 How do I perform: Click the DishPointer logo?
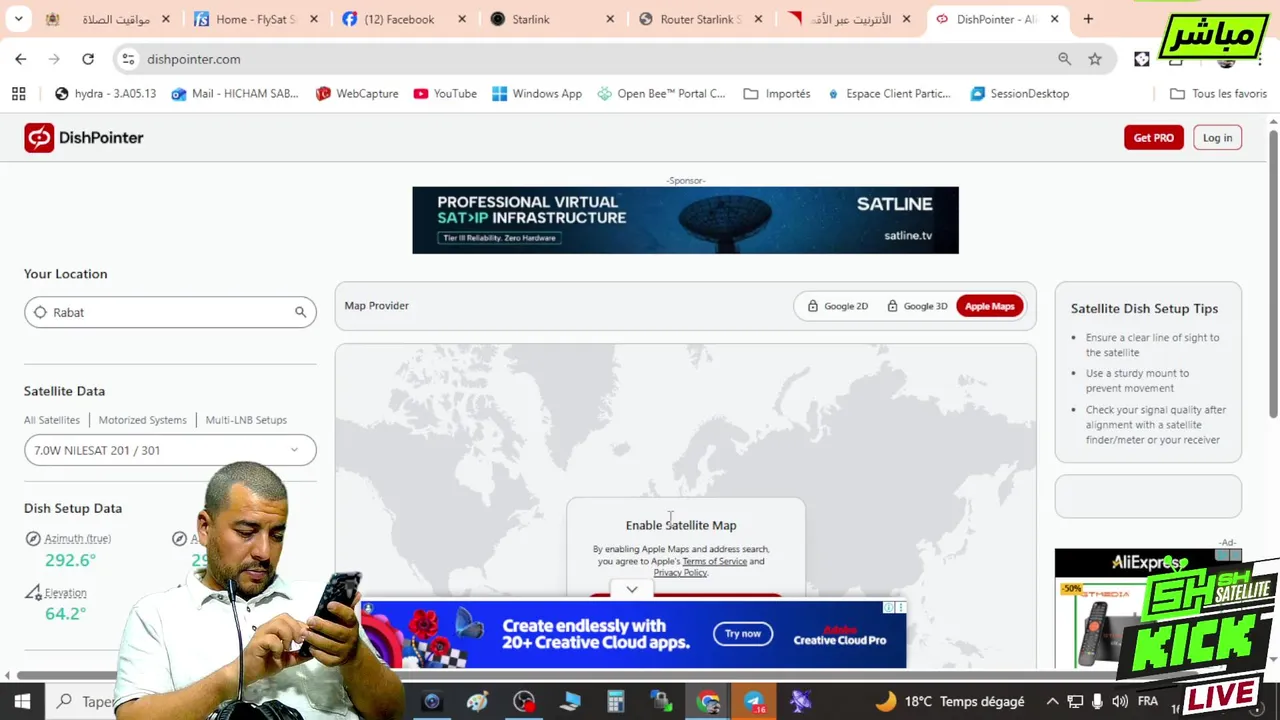(84, 138)
